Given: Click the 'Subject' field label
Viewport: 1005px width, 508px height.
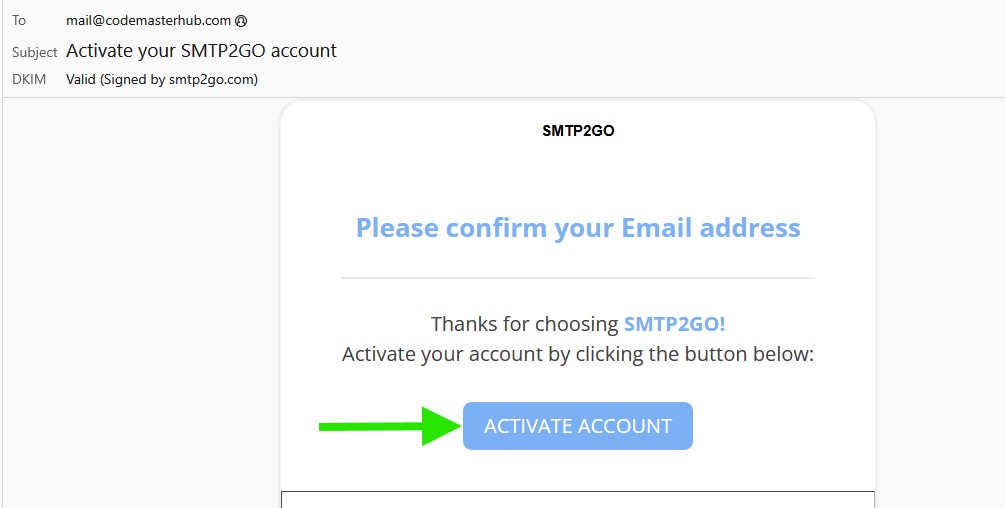Looking at the screenshot, I should (x=35, y=51).
